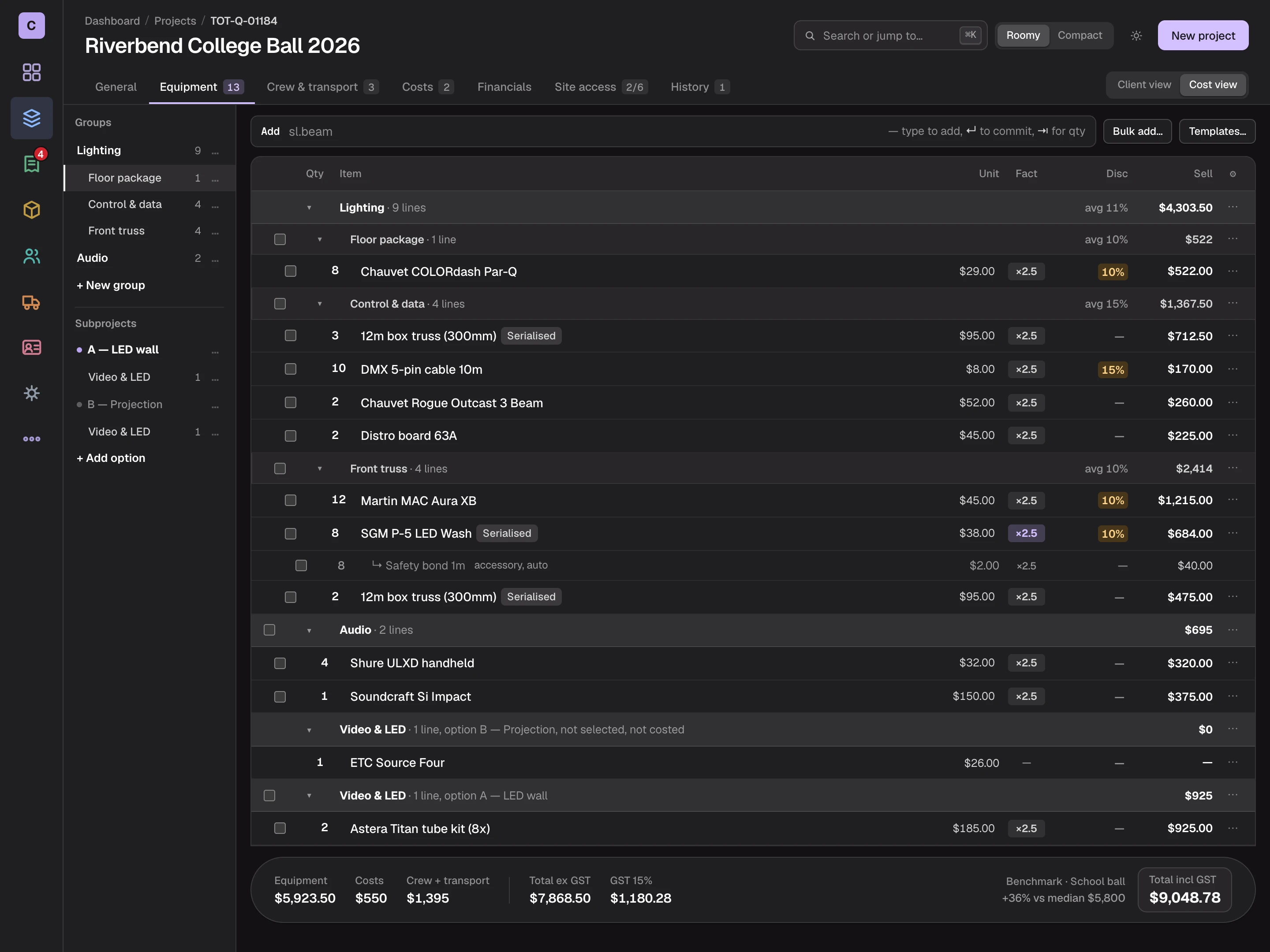Open the Templates button
This screenshot has height=952, width=1270.
(x=1217, y=131)
